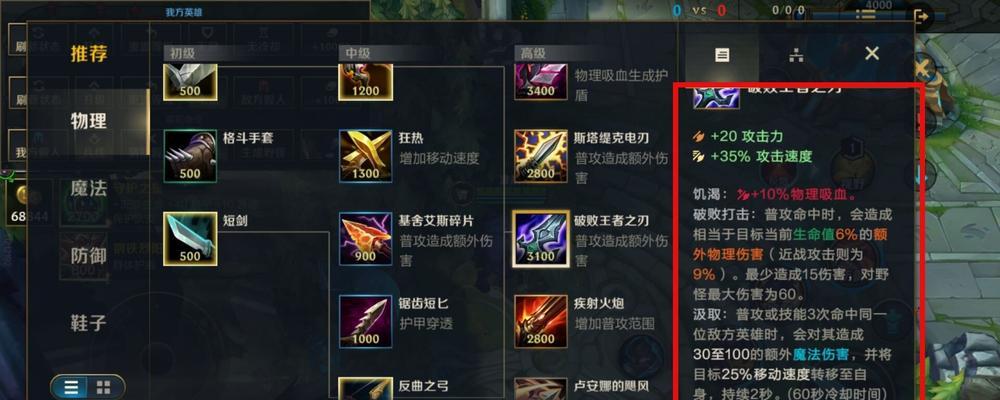1000x400 pixels.
Task: Choose the 斯塔缇克电刃 item icon
Action: click(x=541, y=156)
